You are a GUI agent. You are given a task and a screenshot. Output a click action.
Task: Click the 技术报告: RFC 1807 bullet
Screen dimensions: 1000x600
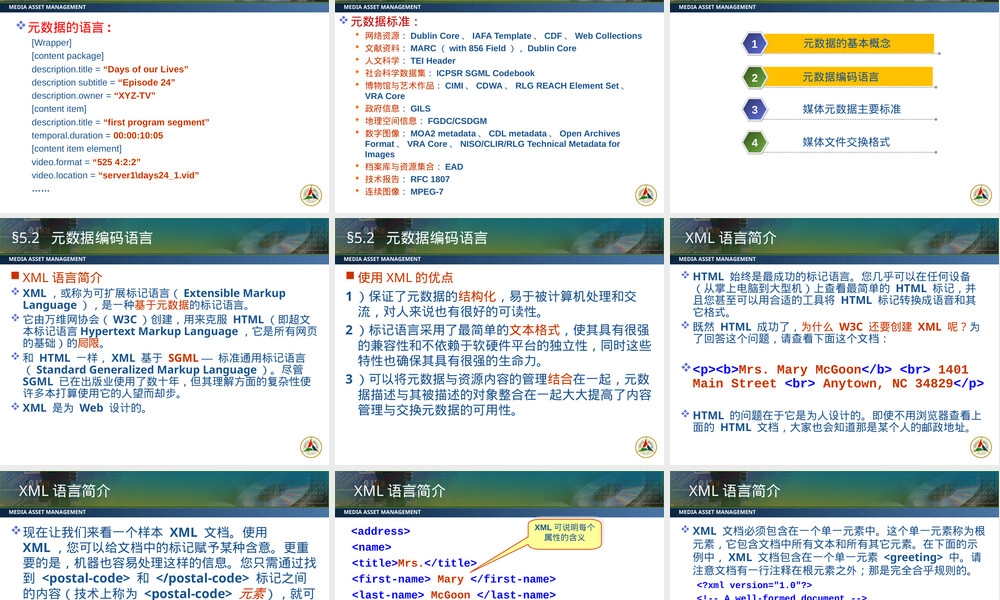(x=407, y=179)
